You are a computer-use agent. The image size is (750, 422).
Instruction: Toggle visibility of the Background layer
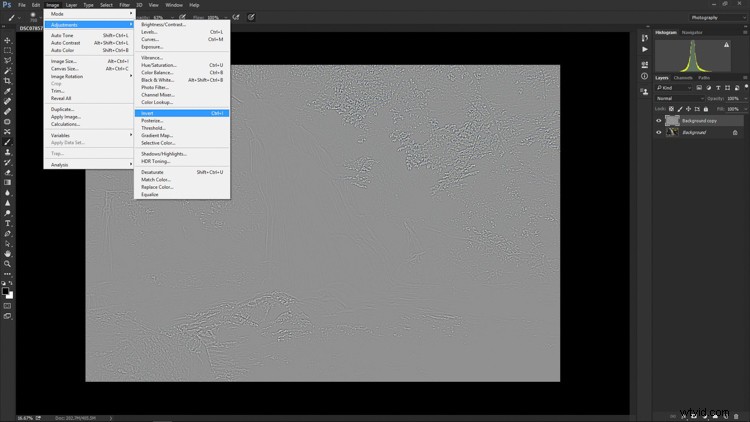pyautogui.click(x=659, y=132)
